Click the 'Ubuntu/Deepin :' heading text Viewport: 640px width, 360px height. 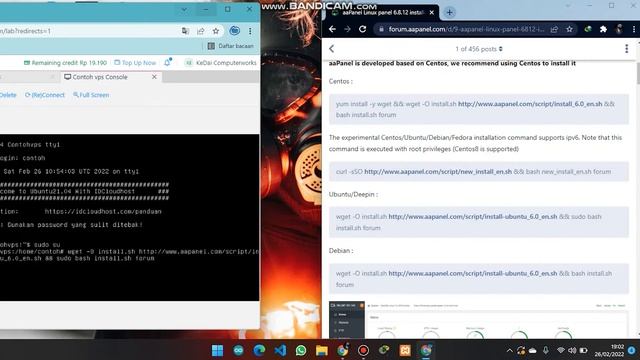pos(353,195)
